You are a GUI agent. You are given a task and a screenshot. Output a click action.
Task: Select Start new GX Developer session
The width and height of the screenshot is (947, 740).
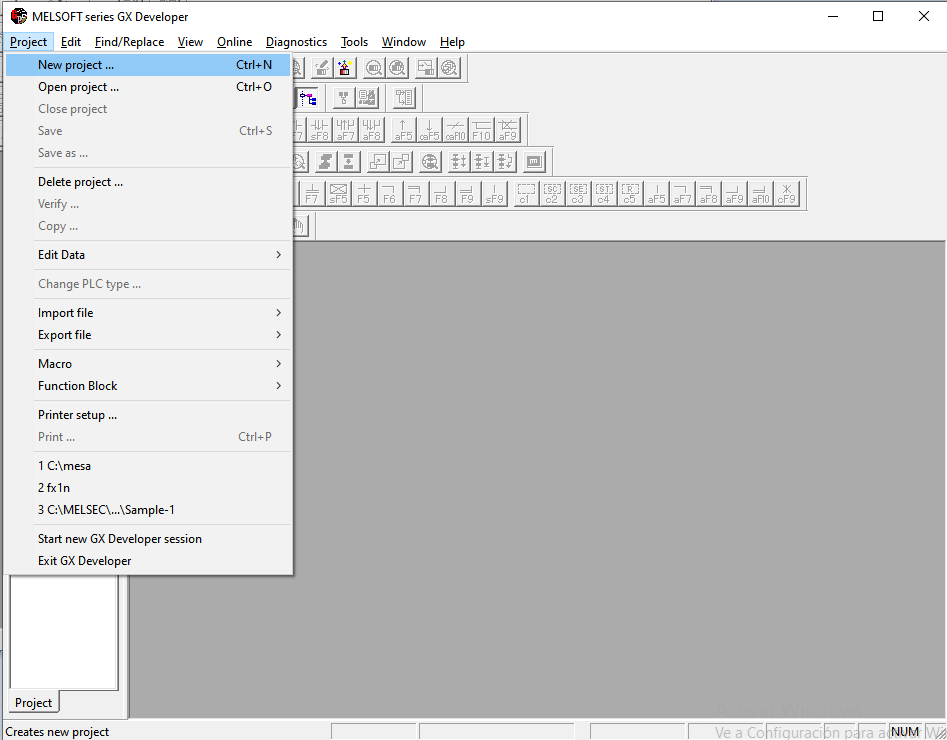pos(148,539)
